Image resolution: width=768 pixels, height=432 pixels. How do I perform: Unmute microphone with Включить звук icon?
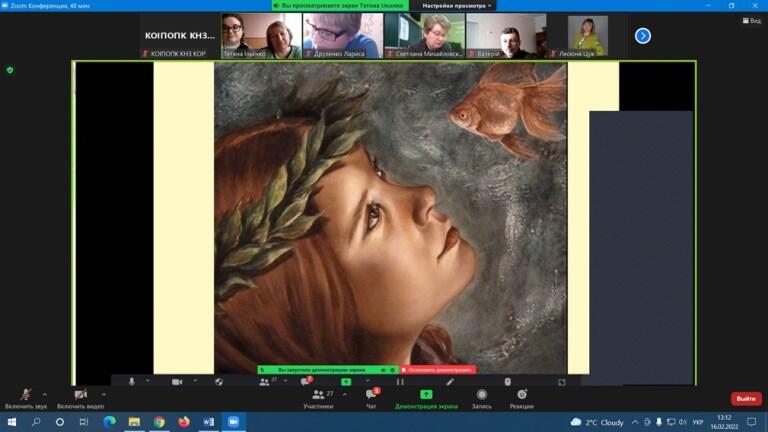click(25, 394)
